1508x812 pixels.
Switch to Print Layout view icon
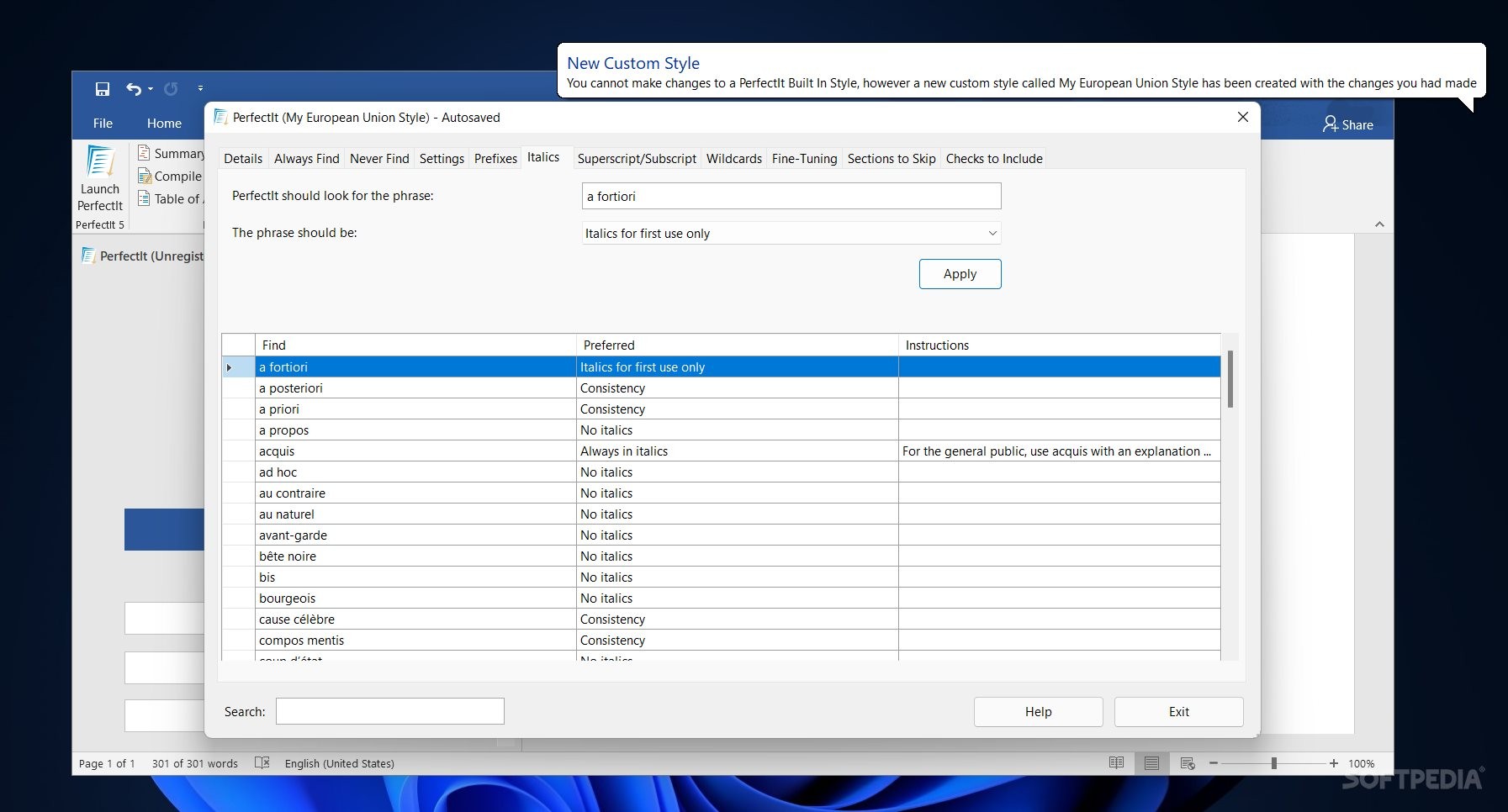pyautogui.click(x=1151, y=762)
